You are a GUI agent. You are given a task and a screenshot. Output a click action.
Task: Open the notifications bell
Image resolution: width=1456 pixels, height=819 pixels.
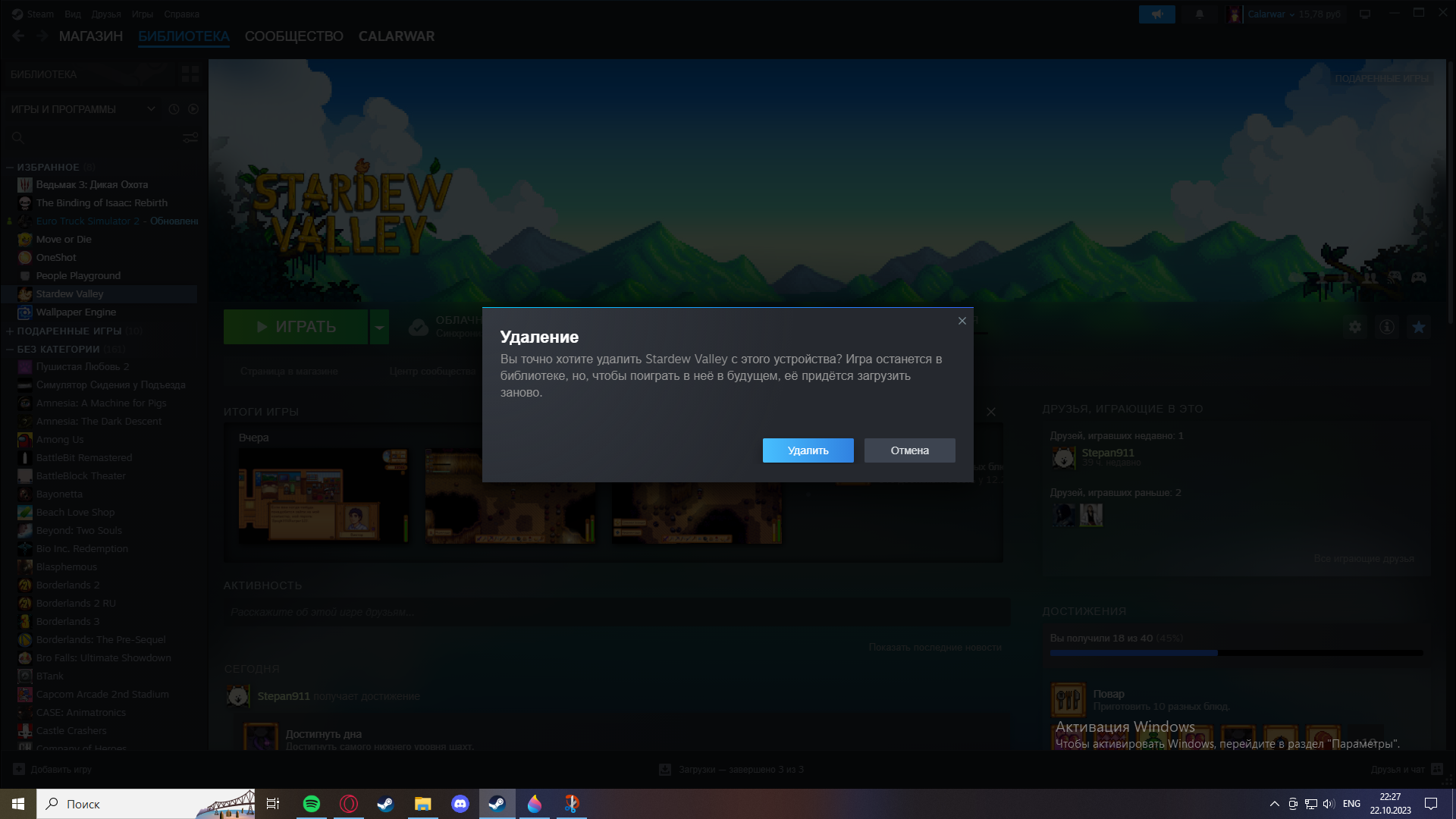pyautogui.click(x=1199, y=14)
